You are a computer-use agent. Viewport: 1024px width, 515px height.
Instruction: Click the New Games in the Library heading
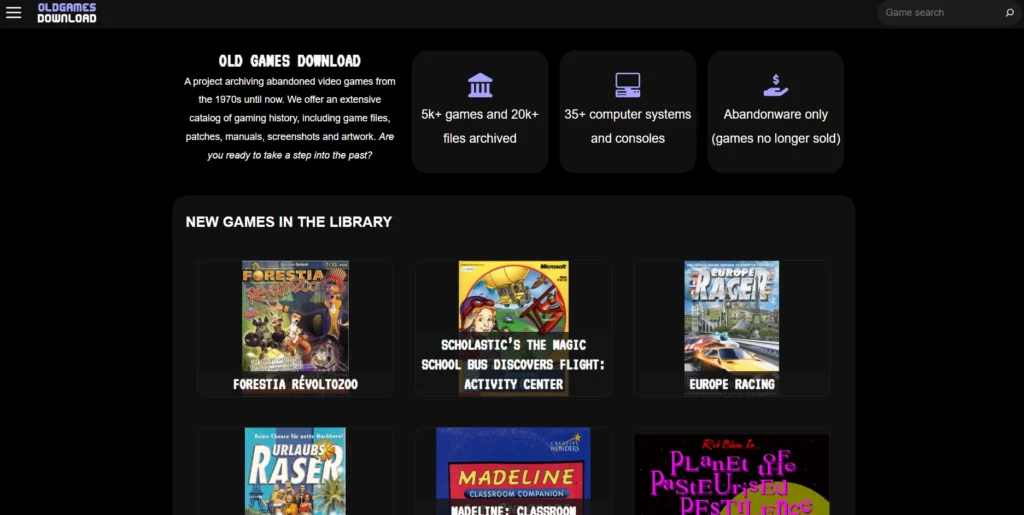pos(289,222)
